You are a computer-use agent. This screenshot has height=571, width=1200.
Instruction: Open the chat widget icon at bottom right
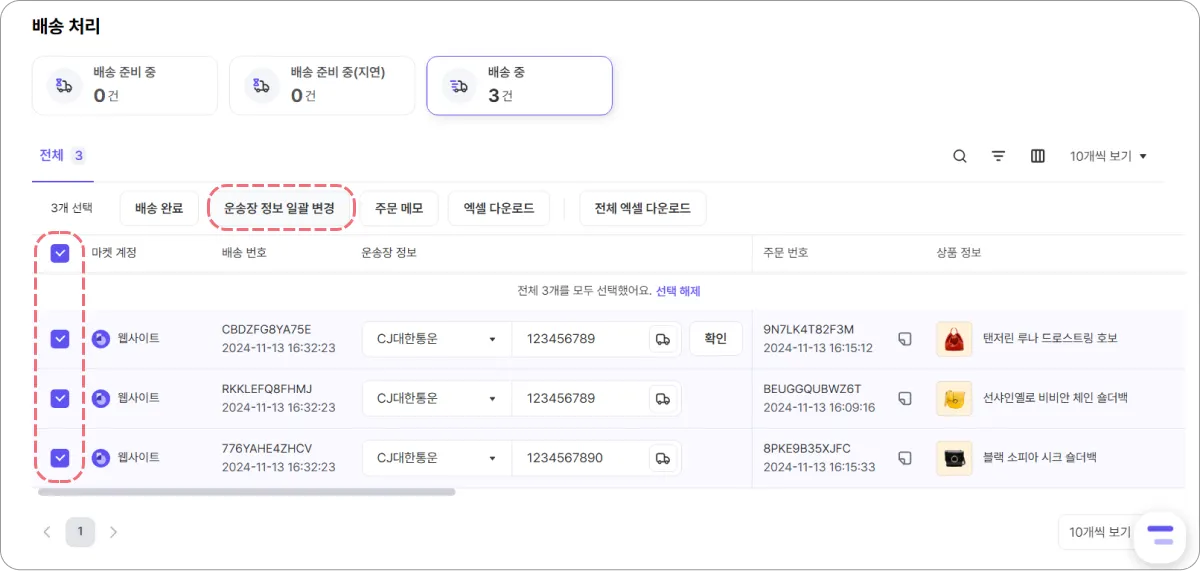click(x=1160, y=534)
